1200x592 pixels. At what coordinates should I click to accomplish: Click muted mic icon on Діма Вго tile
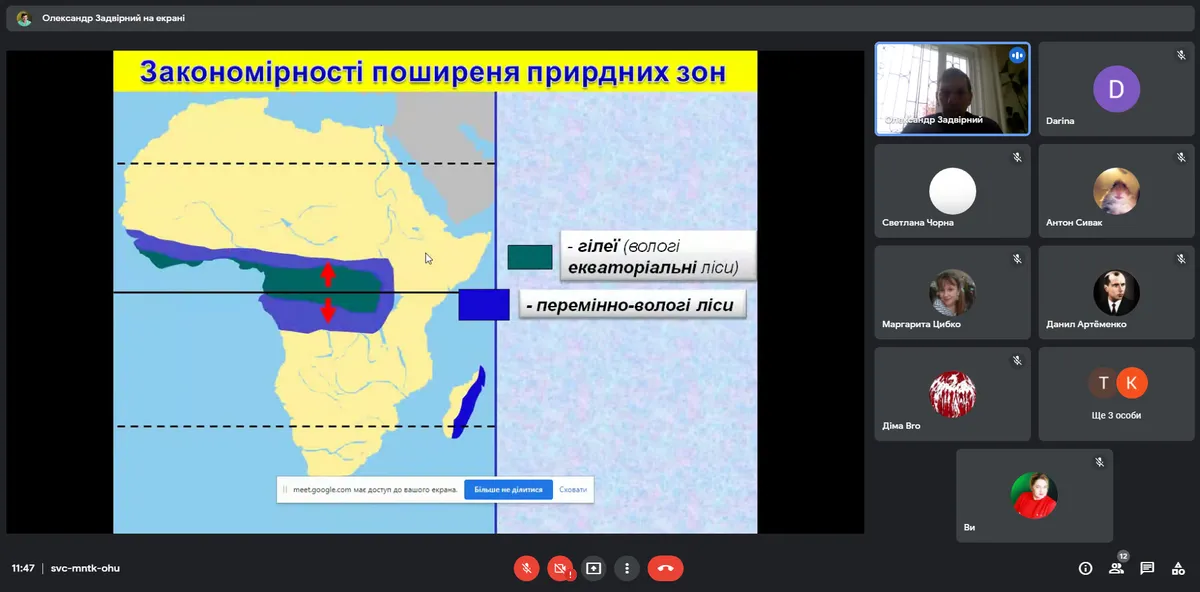coord(1017,361)
